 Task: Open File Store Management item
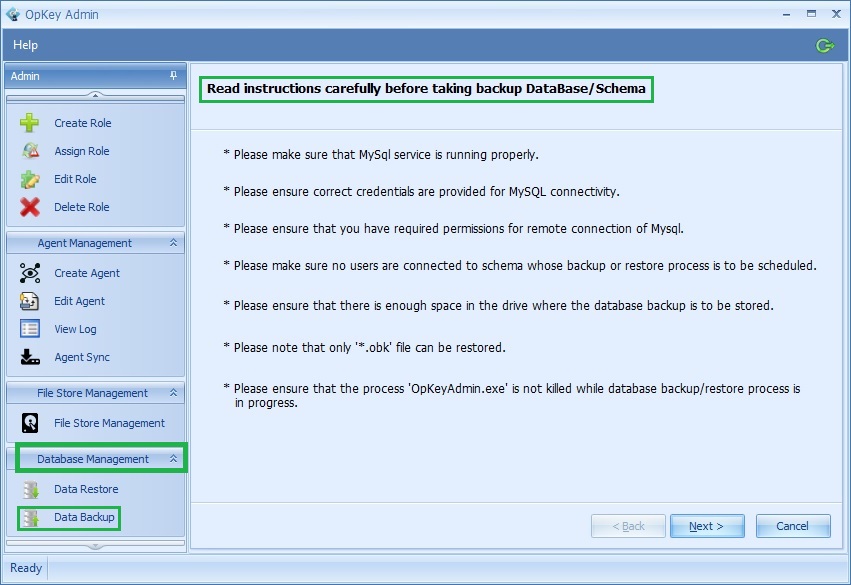(x=109, y=423)
